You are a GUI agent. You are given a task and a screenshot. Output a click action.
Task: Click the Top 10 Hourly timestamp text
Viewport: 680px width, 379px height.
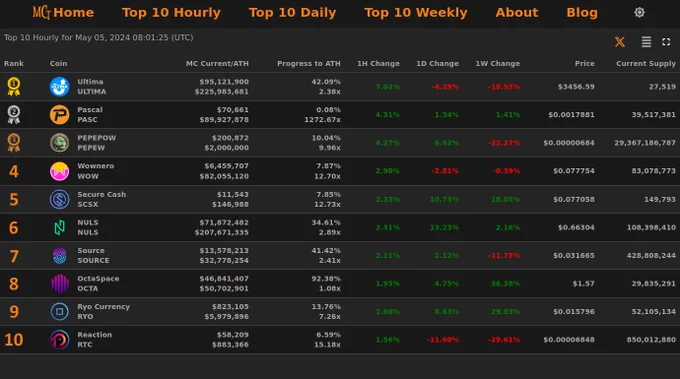coord(98,38)
